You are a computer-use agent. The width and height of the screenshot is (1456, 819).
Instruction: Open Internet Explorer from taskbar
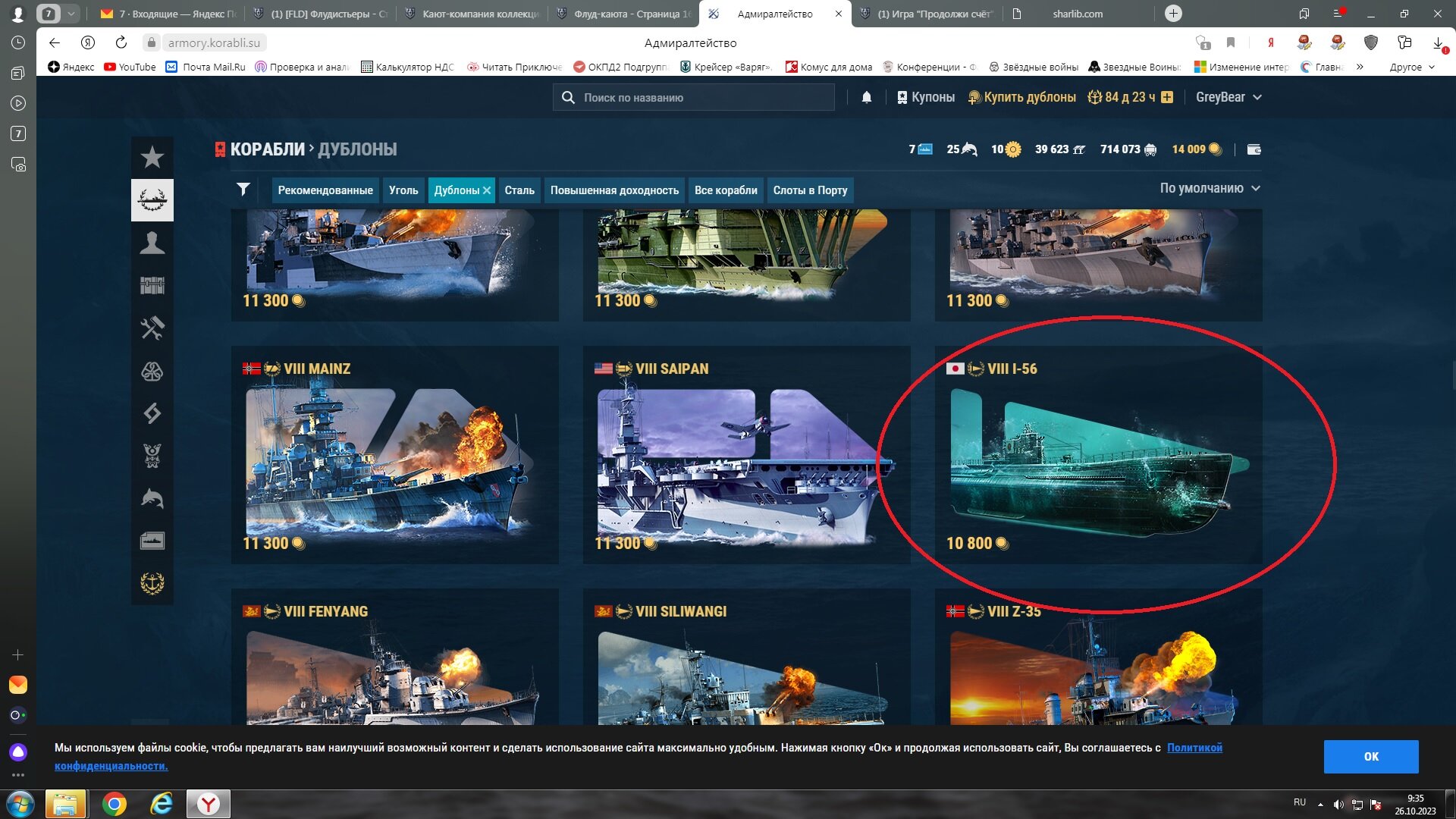click(162, 804)
